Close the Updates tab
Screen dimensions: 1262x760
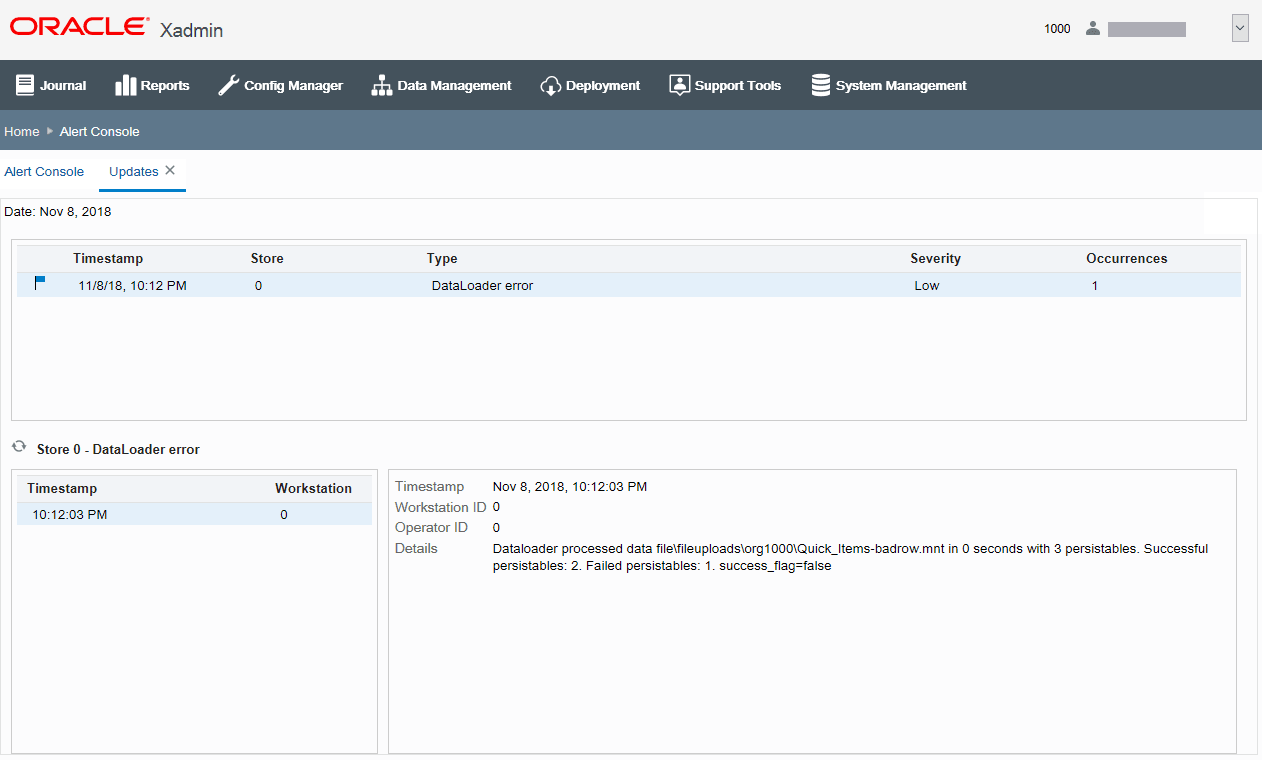(170, 171)
